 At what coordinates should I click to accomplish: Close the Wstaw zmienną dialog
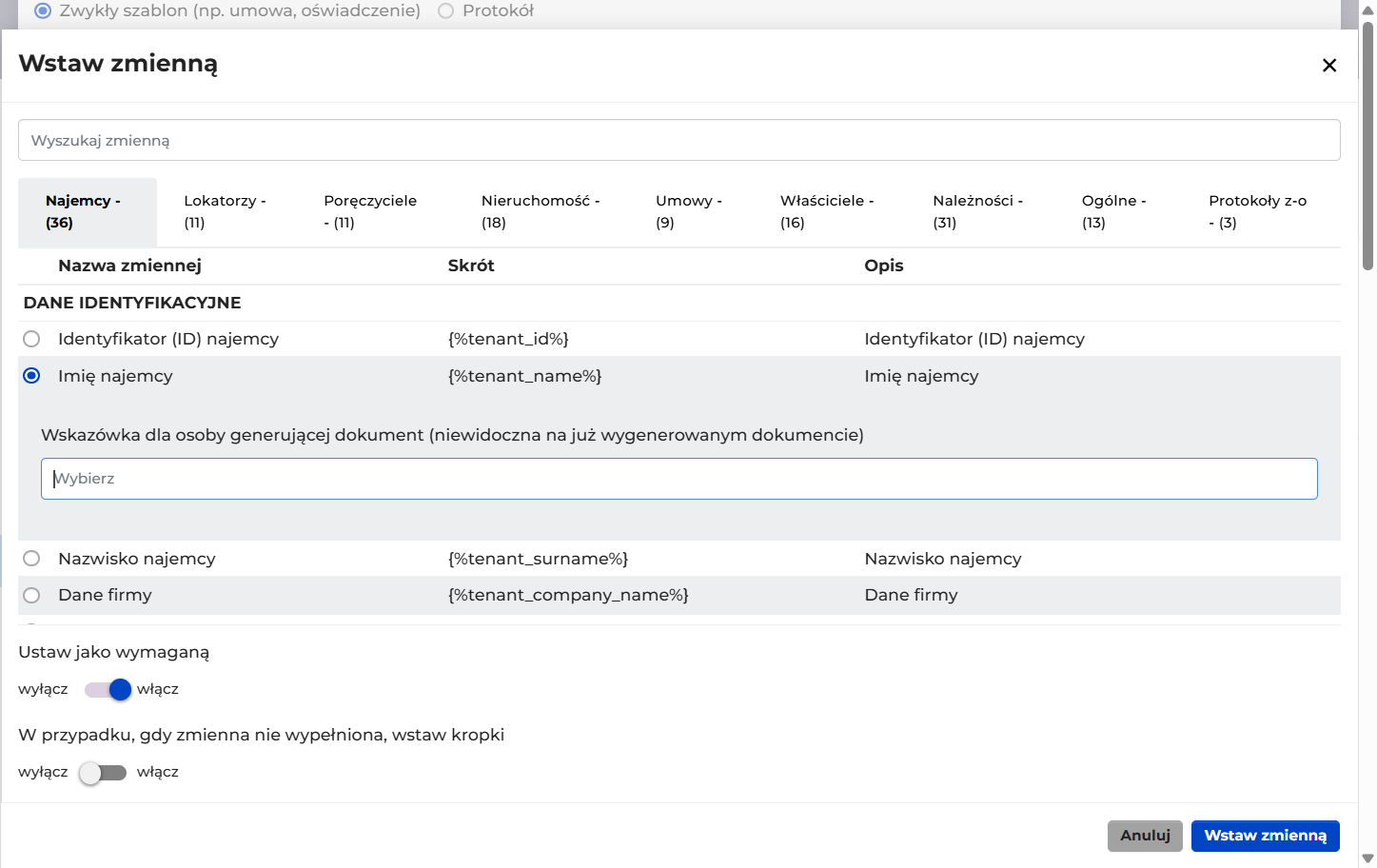pyautogui.click(x=1329, y=65)
